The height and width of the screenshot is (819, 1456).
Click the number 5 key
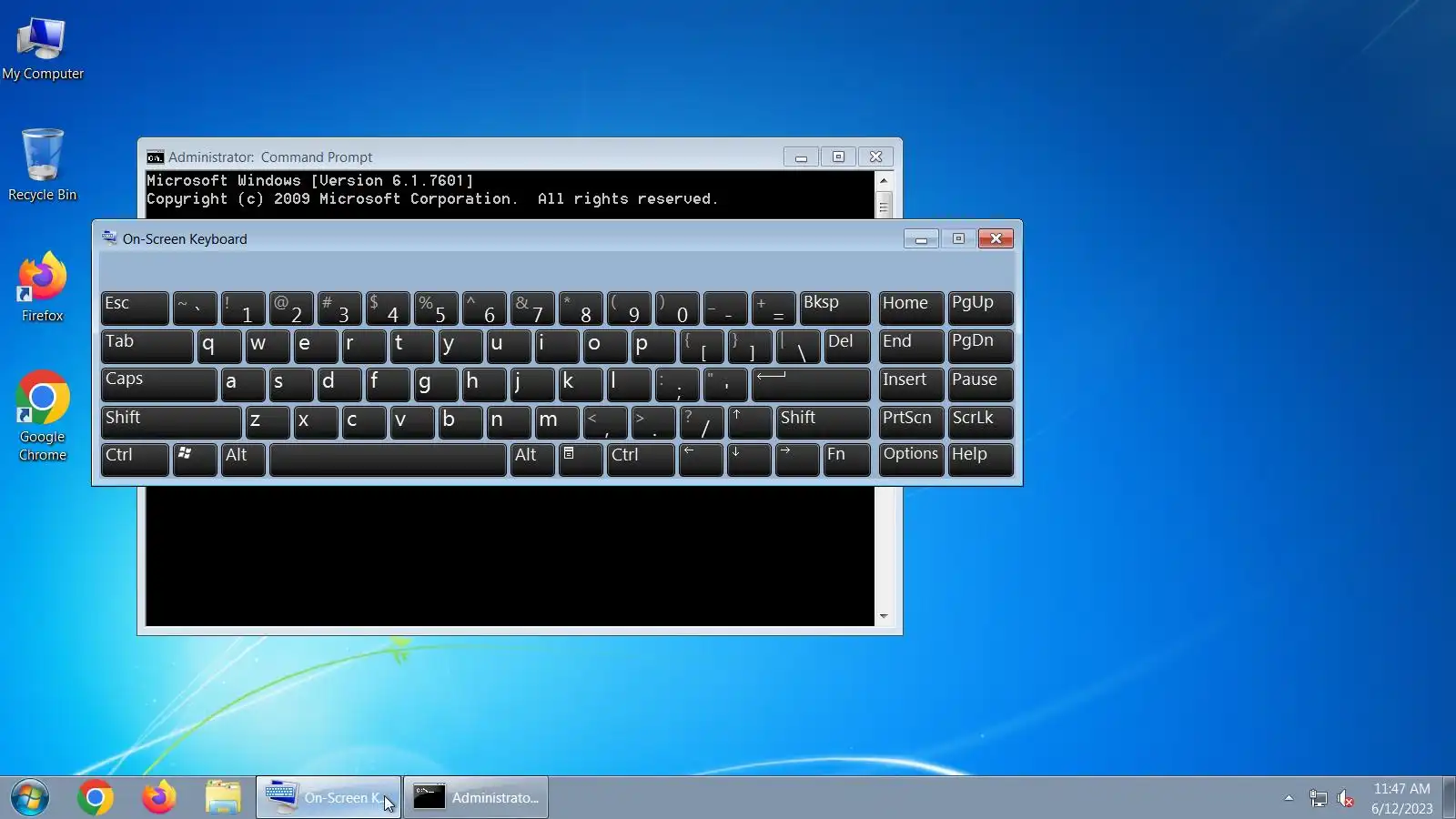(x=436, y=308)
